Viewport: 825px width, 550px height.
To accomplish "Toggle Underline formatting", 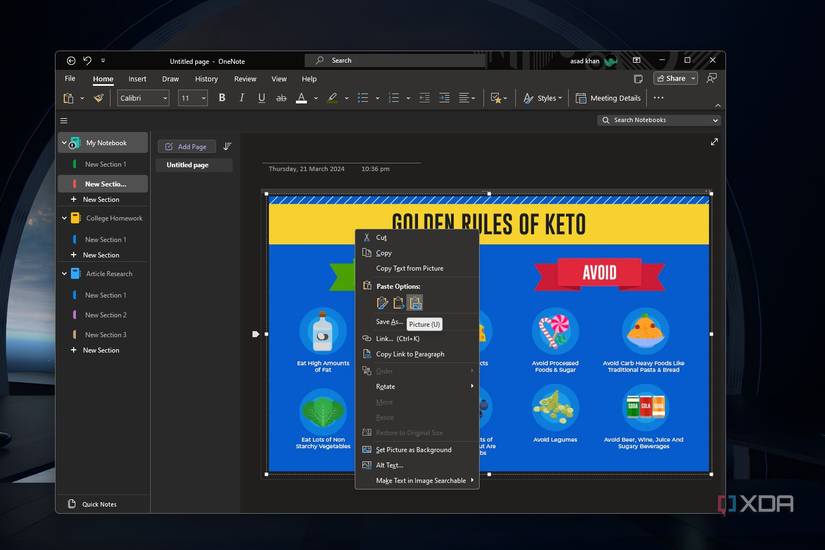I will pyautogui.click(x=261, y=98).
